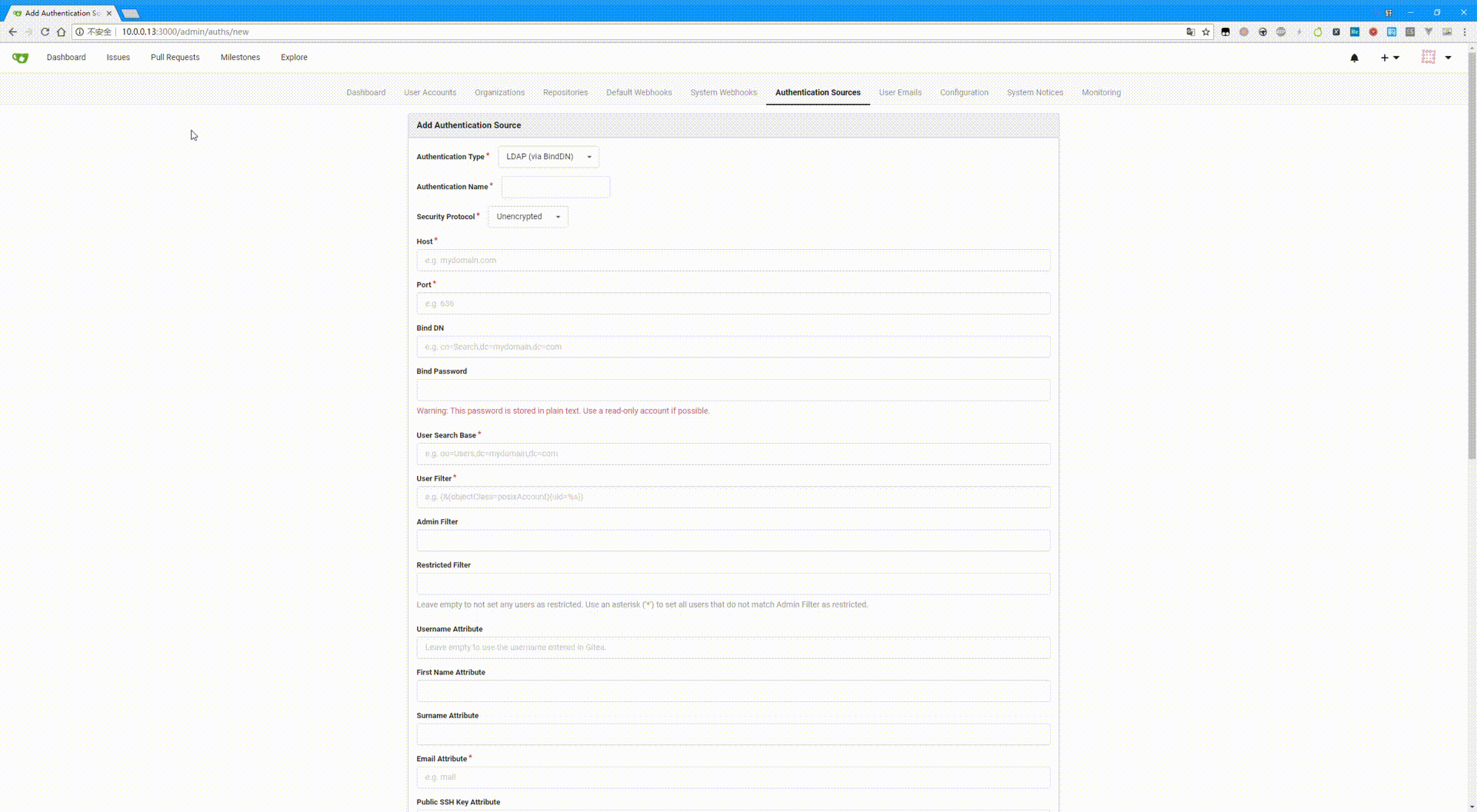Switch to admin Dashboard tab
This screenshot has height=812, width=1477.
[x=365, y=92]
